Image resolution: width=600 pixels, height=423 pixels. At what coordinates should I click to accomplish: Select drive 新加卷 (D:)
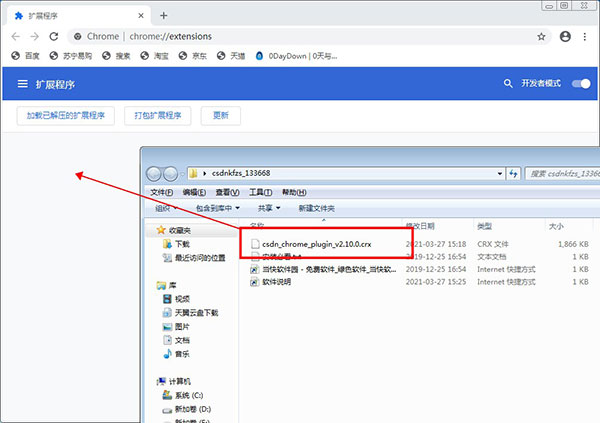187,409
